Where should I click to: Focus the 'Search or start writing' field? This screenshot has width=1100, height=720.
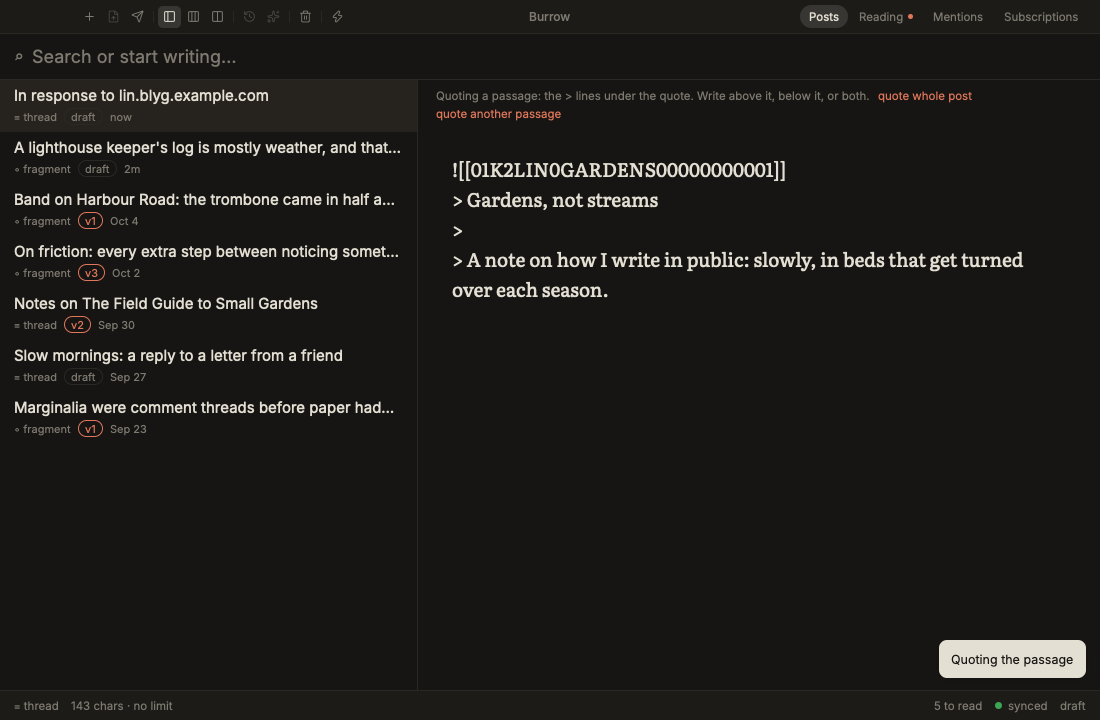550,57
